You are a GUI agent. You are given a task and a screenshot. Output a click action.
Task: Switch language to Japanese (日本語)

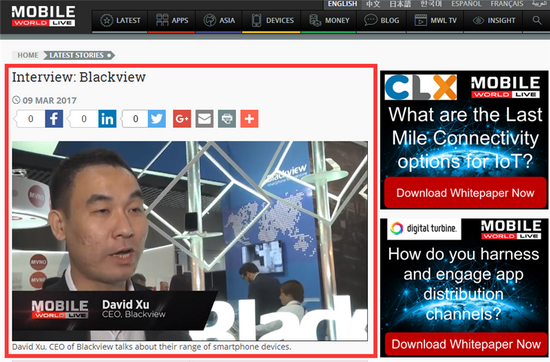click(400, 4)
